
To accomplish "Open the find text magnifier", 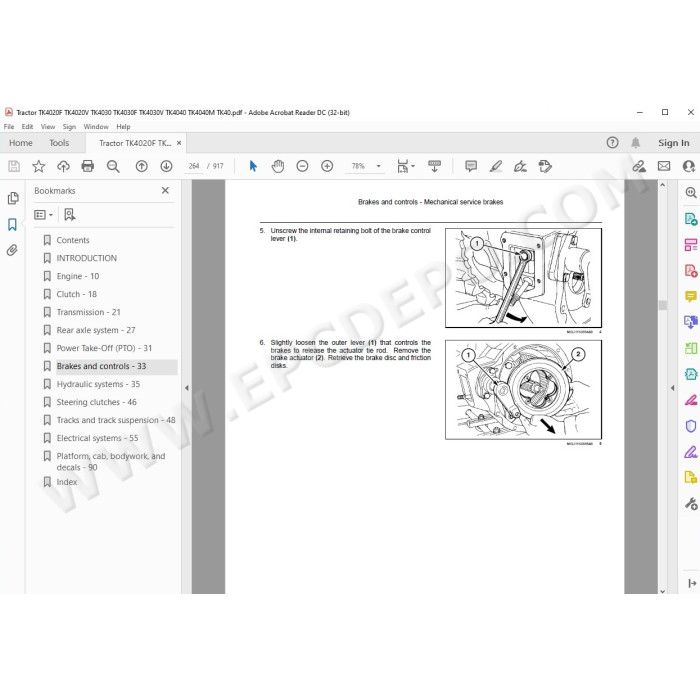I will 113,167.
